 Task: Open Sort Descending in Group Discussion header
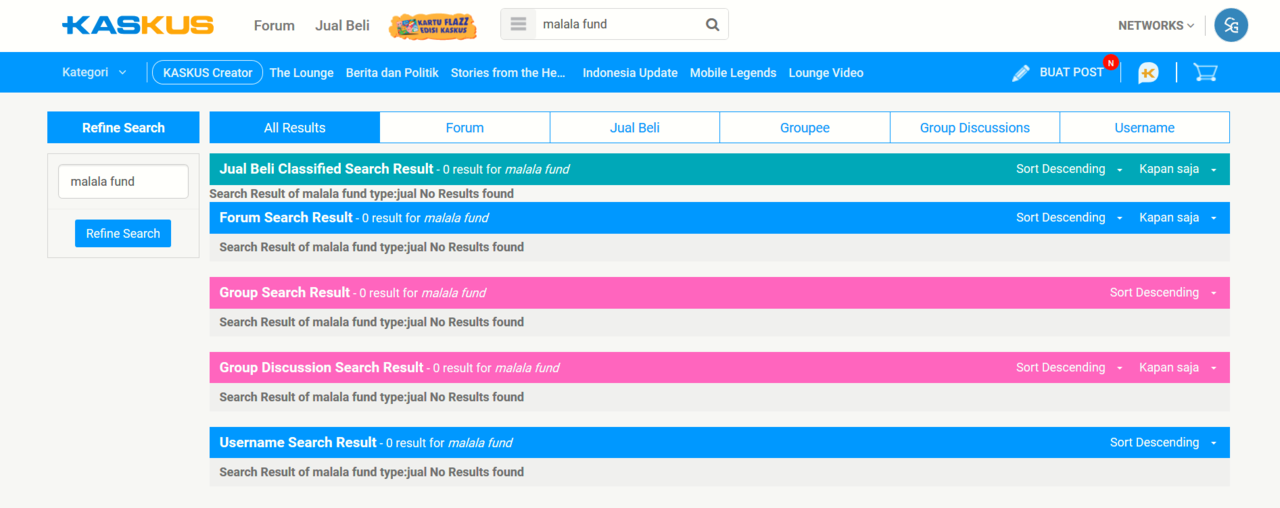tap(1069, 368)
